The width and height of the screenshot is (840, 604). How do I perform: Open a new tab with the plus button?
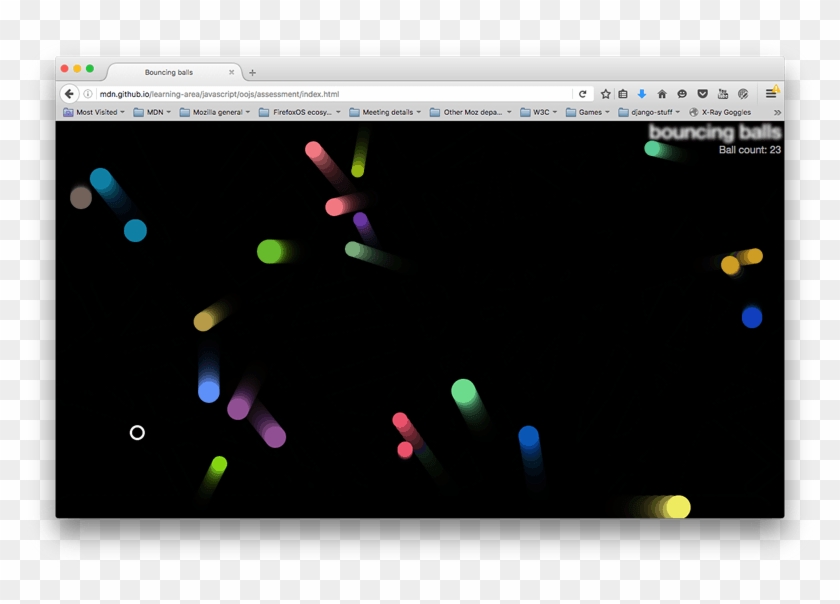pyautogui.click(x=252, y=72)
